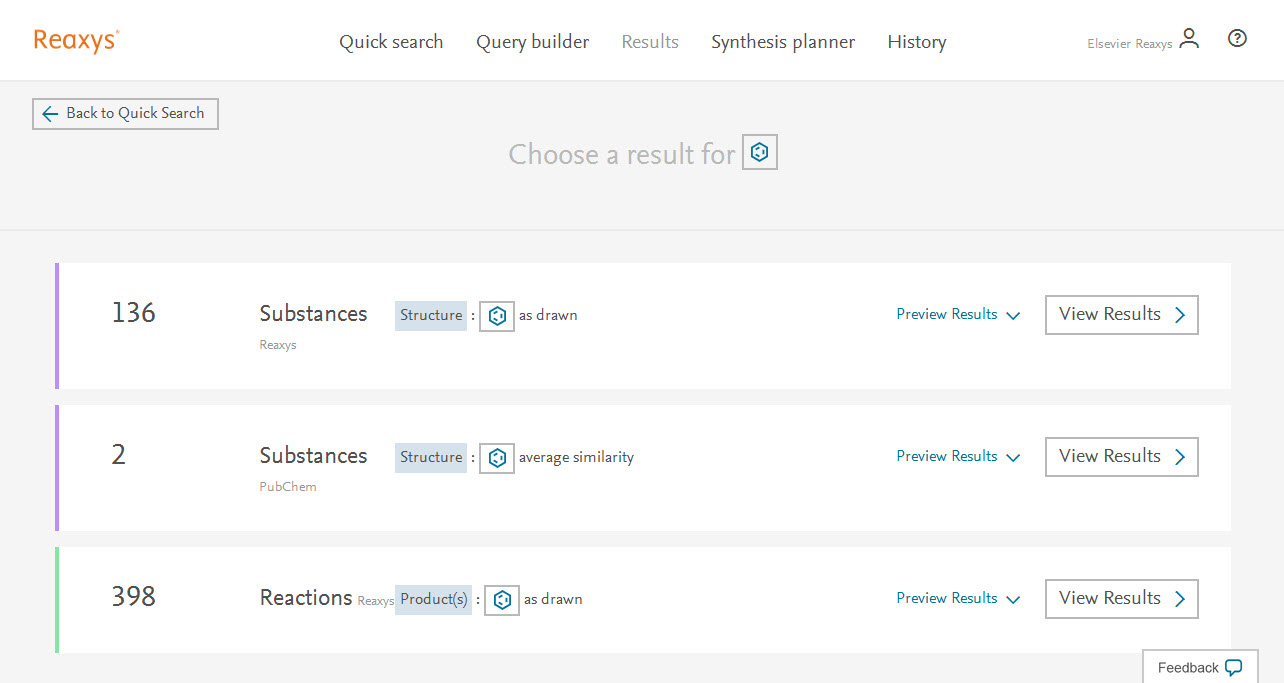Open the help question mark icon
This screenshot has height=683, width=1284.
pos(1237,39)
